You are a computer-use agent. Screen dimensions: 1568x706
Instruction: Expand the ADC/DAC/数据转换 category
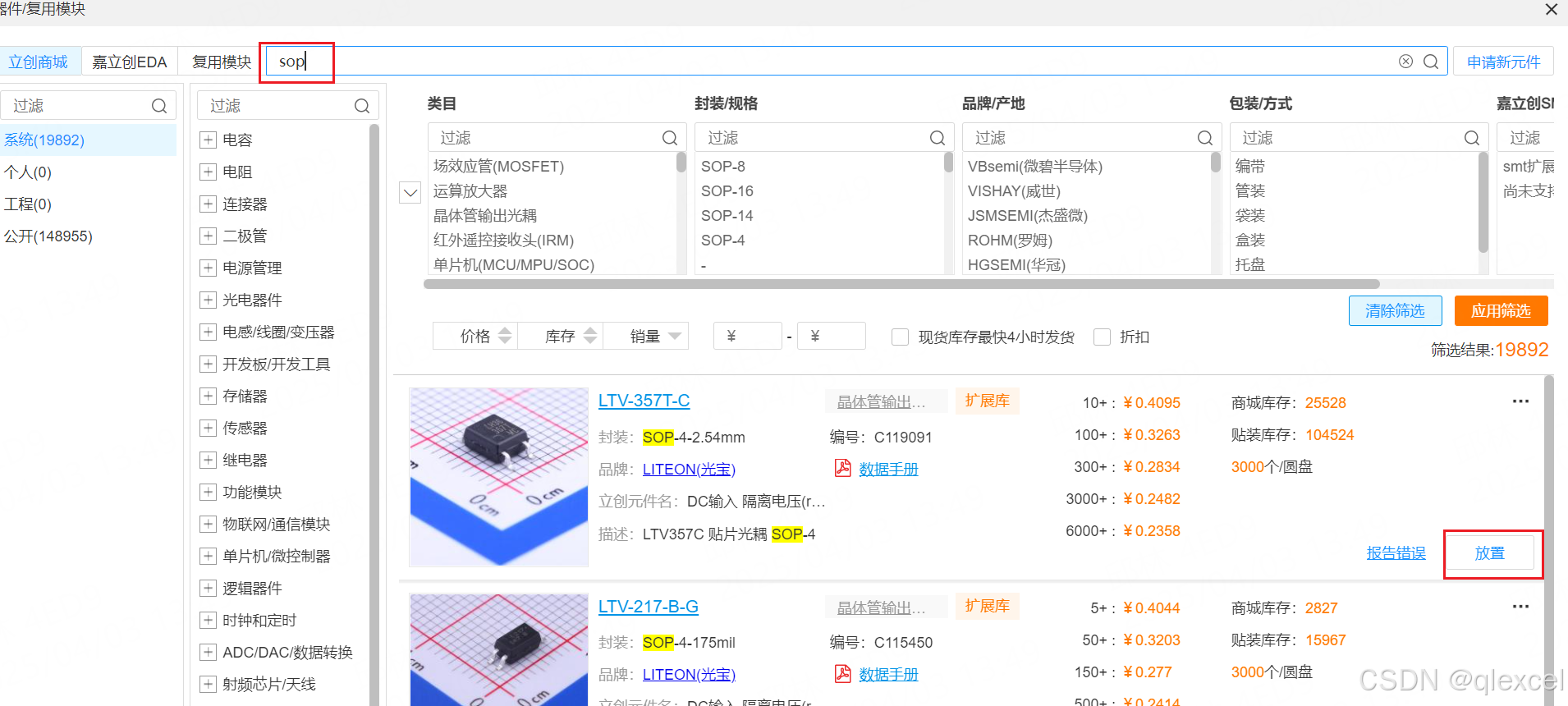(208, 652)
